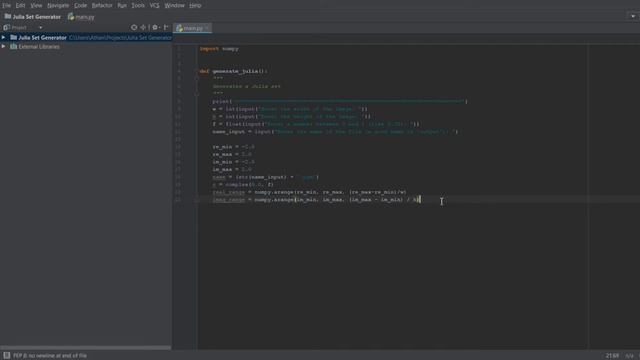Open the Refactor menu
The width and height of the screenshot is (640, 360).
[102, 5]
